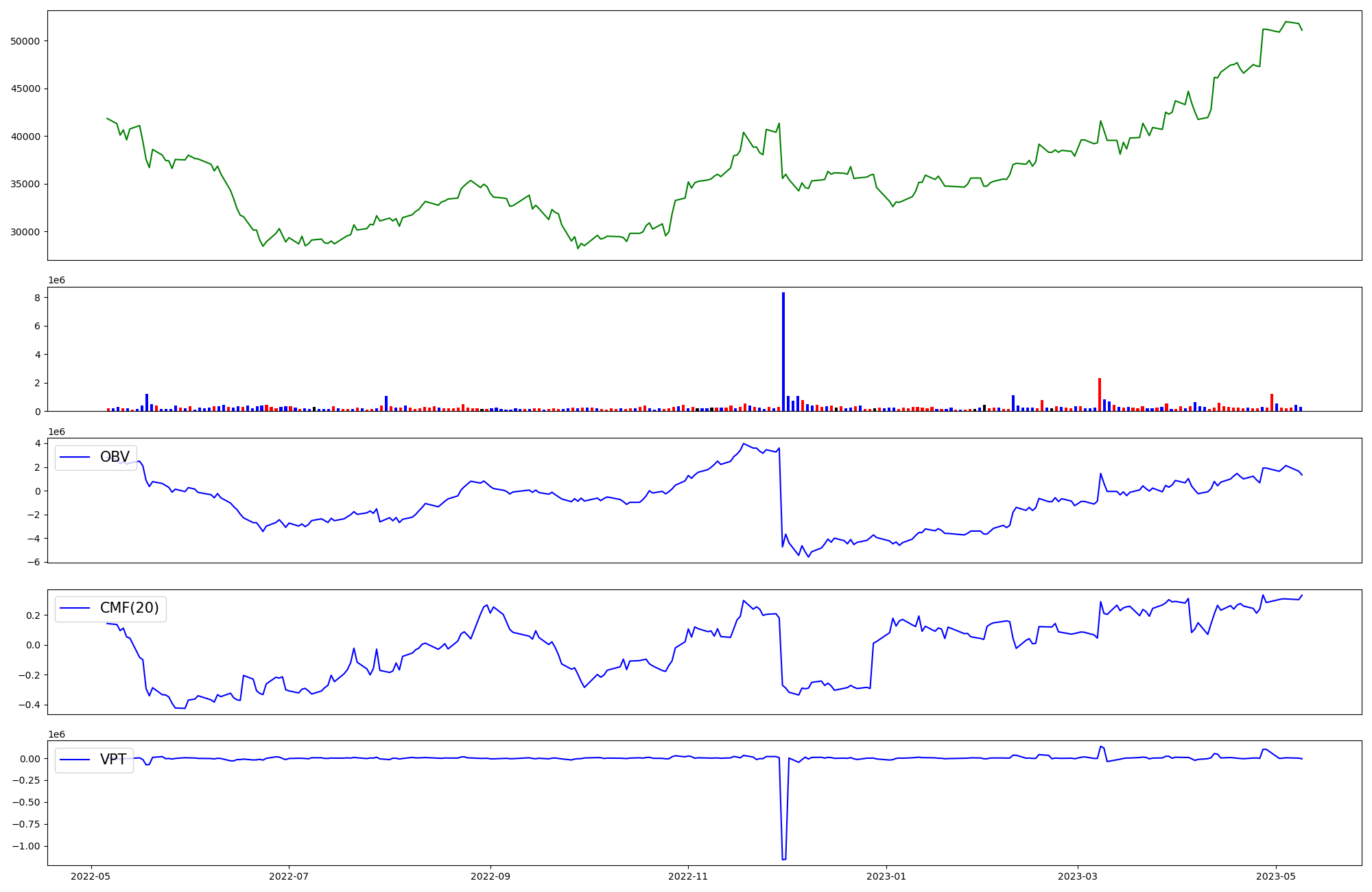Click the 2022-11 x-axis date label
The width and height of the screenshot is (1372, 892).
[688, 876]
